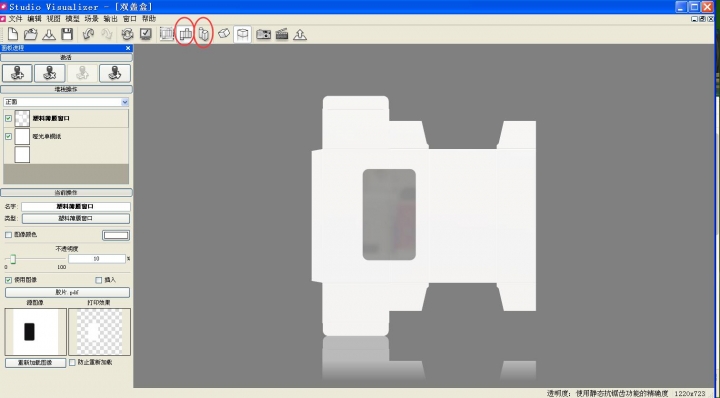Open the 文件 menu
This screenshot has width=720, height=398.
pos(15,19)
